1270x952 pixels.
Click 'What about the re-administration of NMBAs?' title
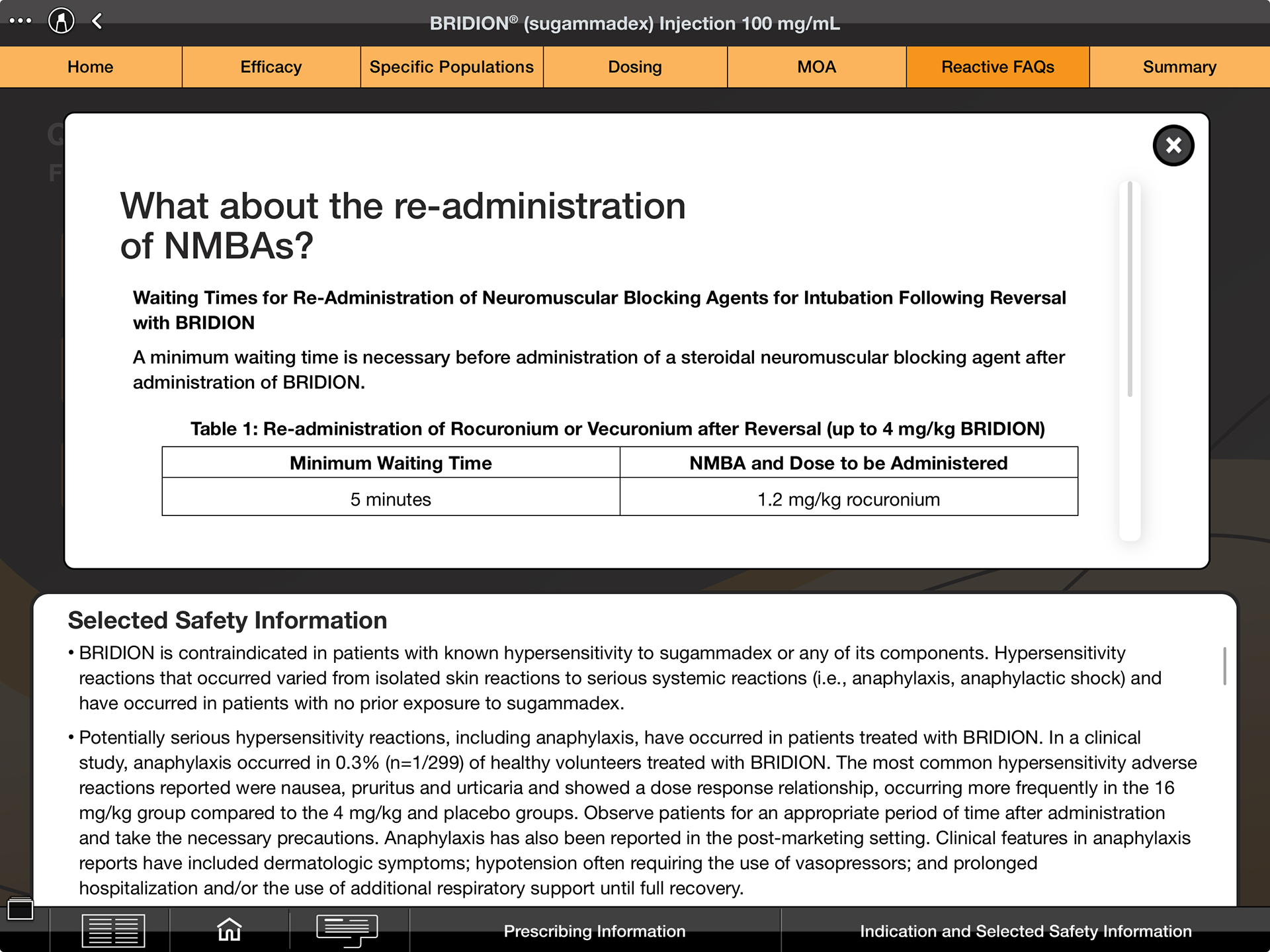click(x=402, y=226)
